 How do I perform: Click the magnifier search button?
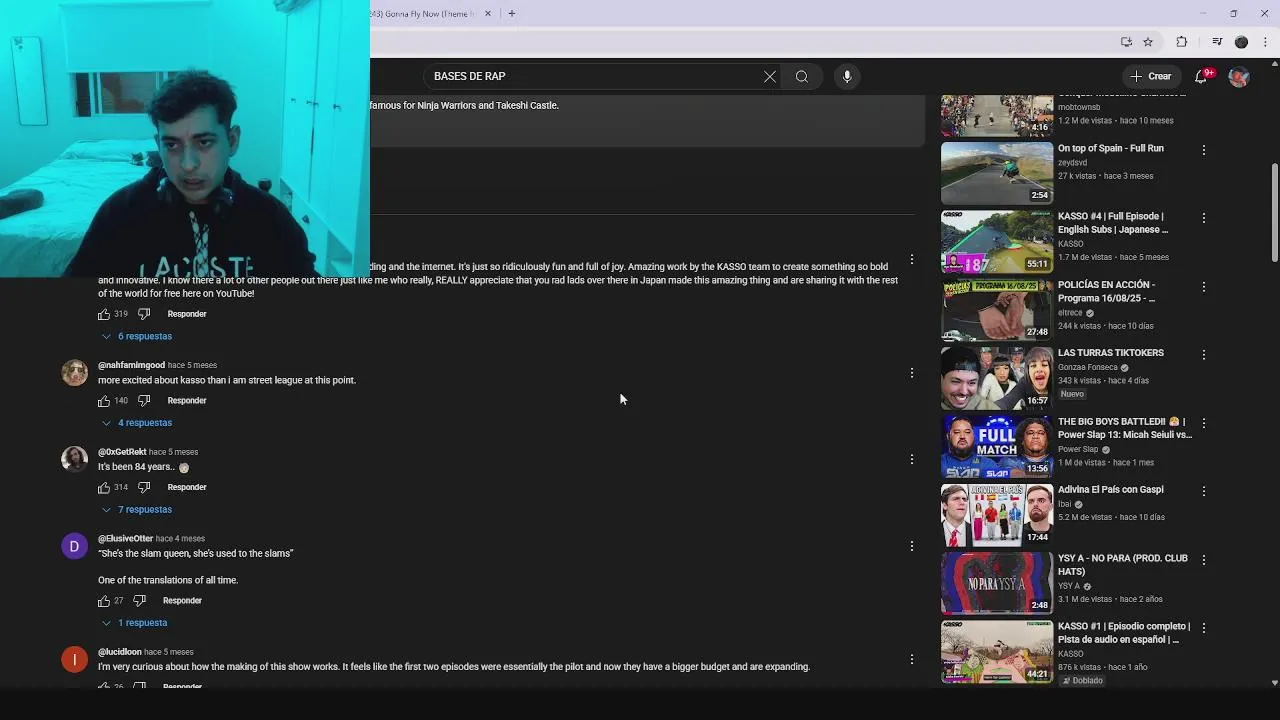click(x=802, y=76)
